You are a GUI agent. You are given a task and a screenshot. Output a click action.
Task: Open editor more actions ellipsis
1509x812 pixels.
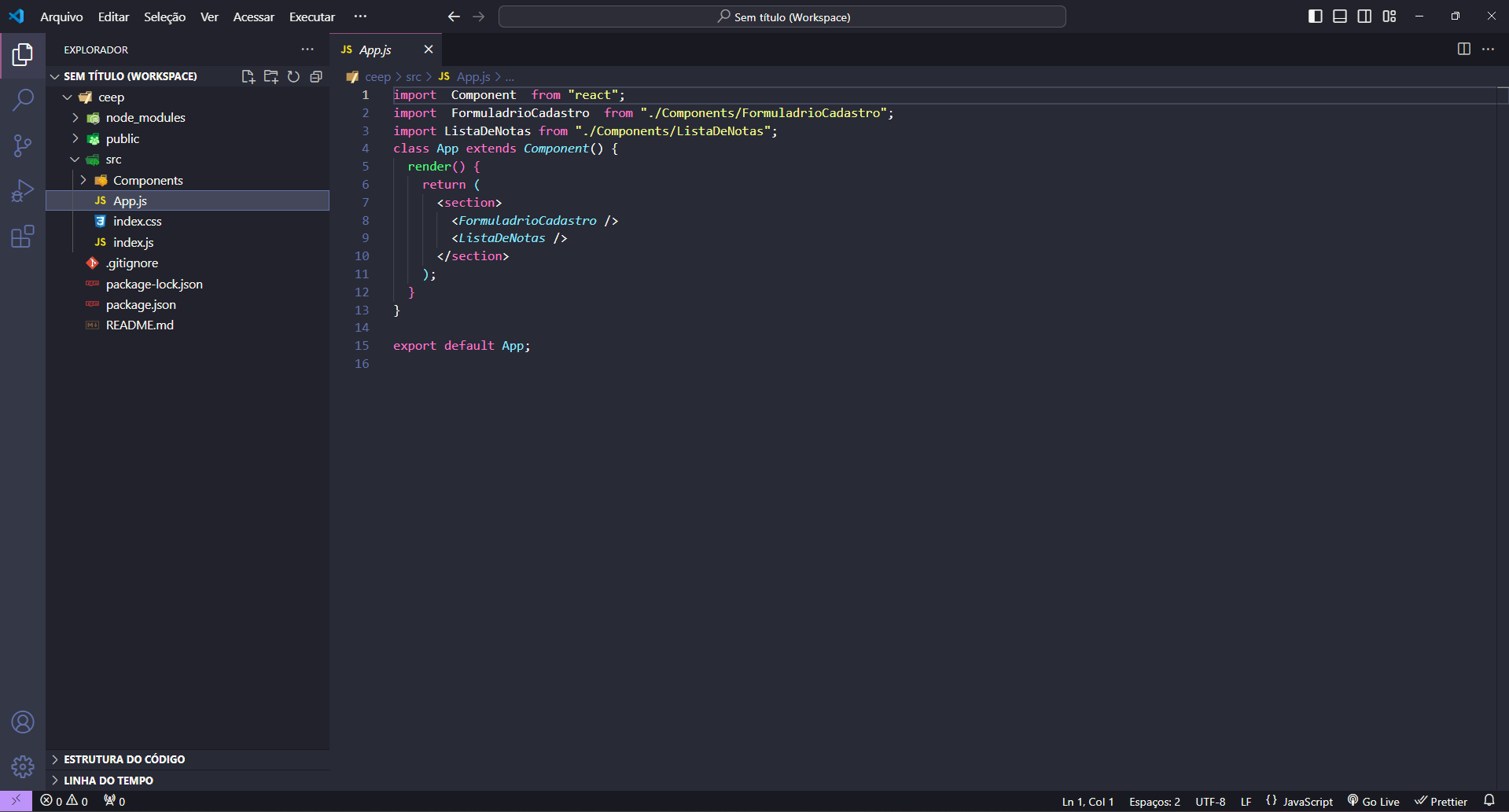(1489, 49)
